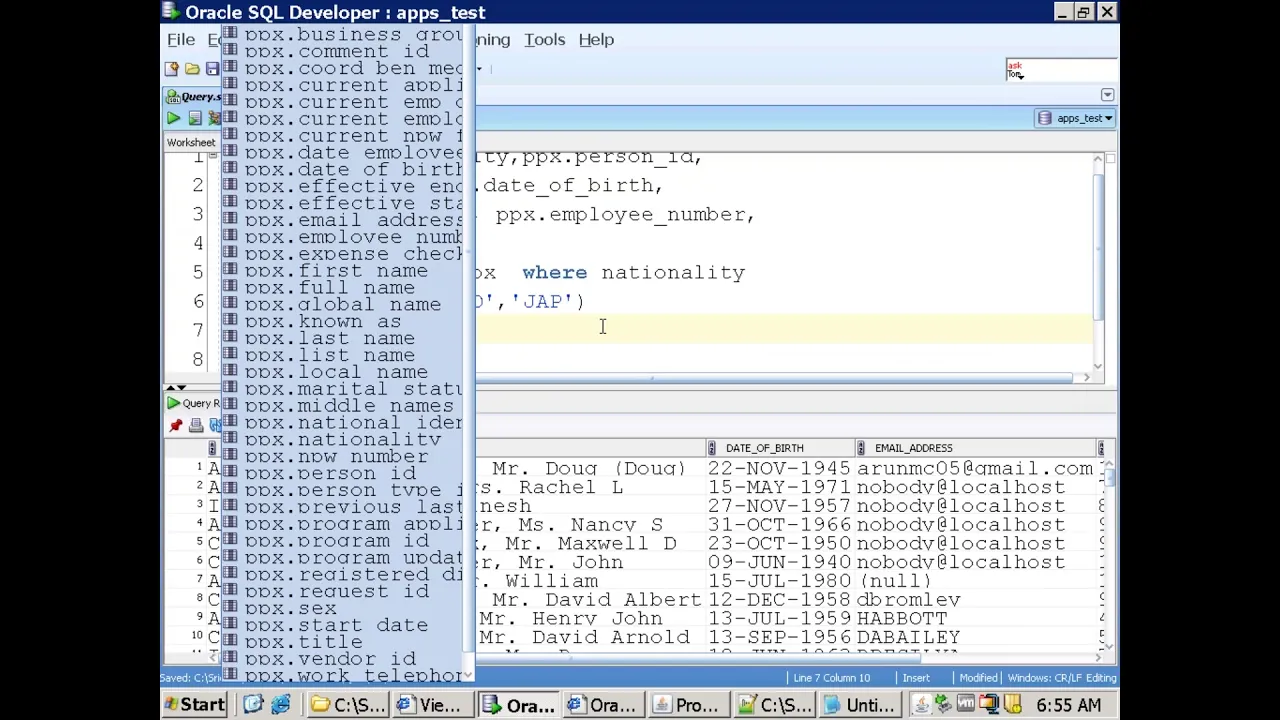Viewport: 1280px width, 720px height.
Task: Click column icon beside ppx.employee_number
Action: coord(231,237)
